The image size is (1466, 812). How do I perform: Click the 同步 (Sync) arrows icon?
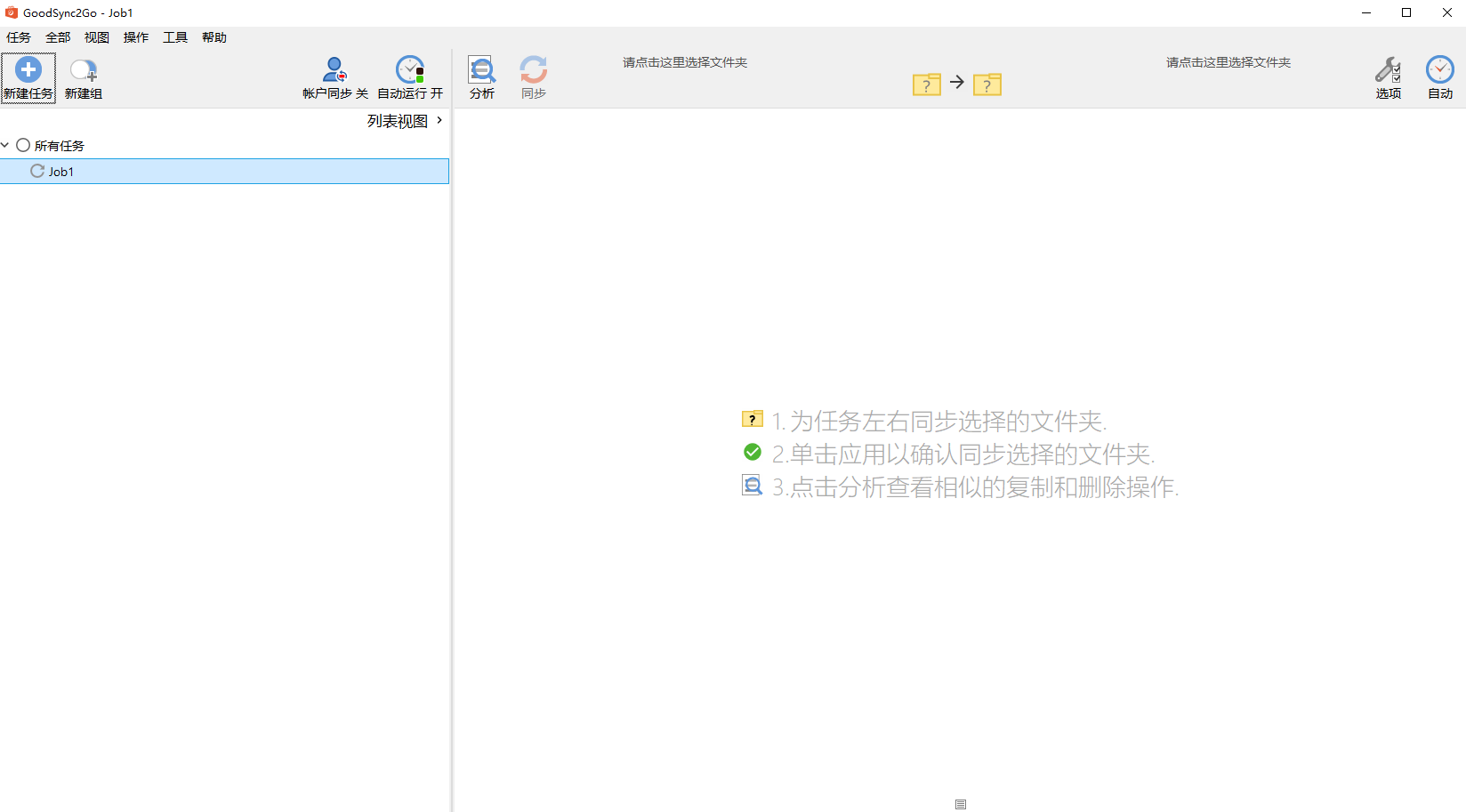(534, 69)
